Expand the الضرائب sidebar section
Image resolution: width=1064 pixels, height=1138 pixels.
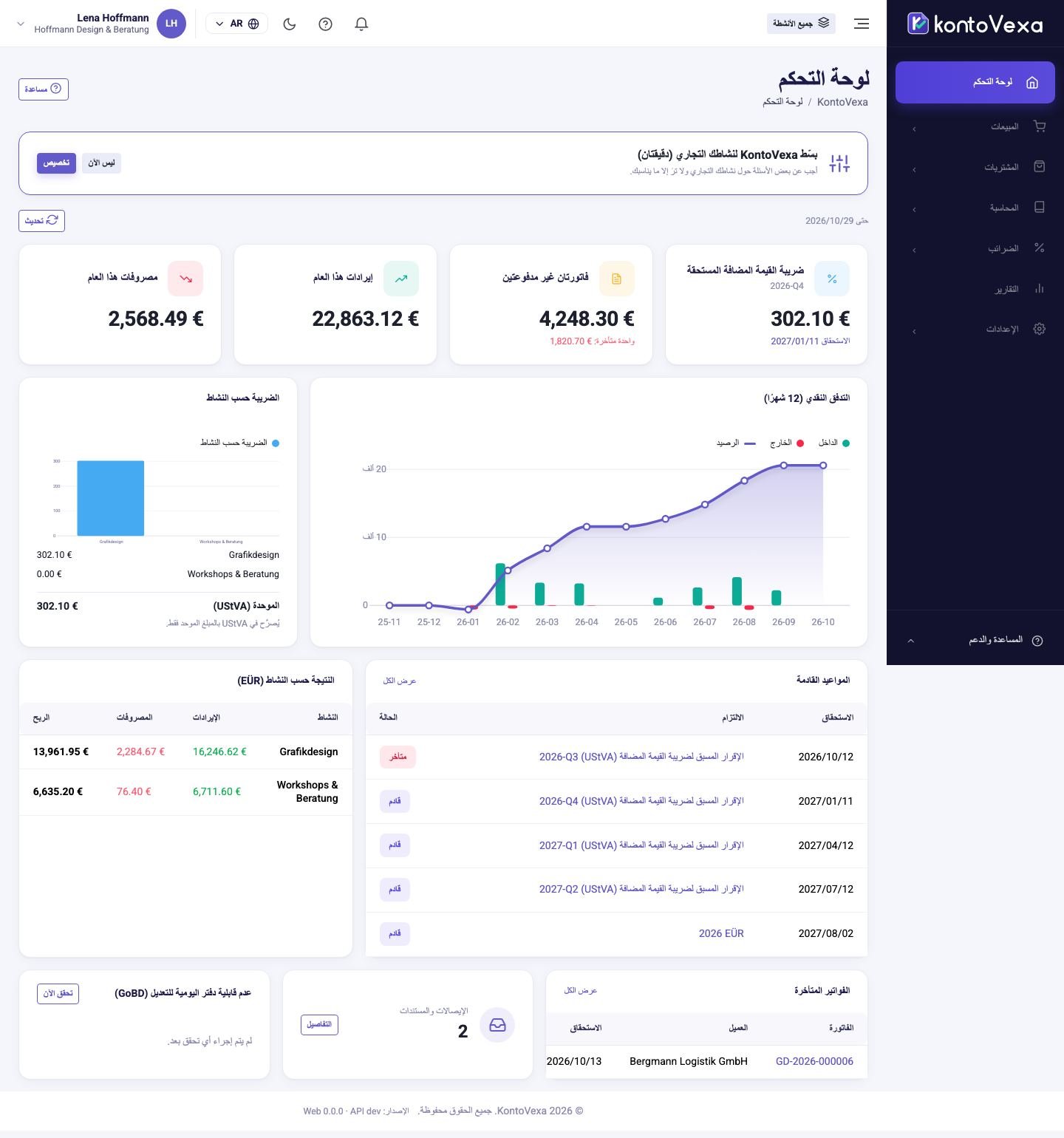click(x=975, y=248)
